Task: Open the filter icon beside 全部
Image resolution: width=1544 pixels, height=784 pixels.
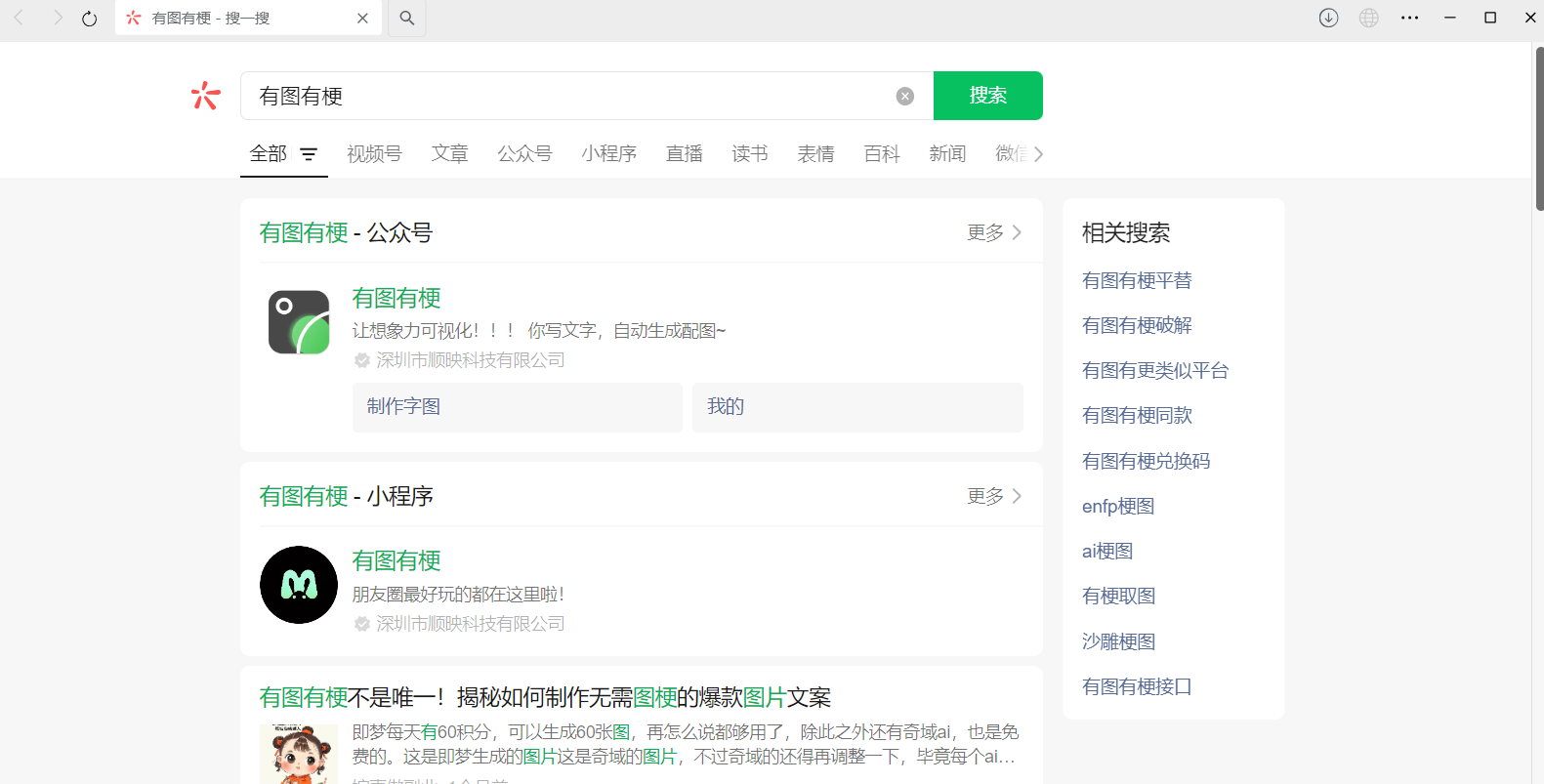Action: tap(309, 154)
